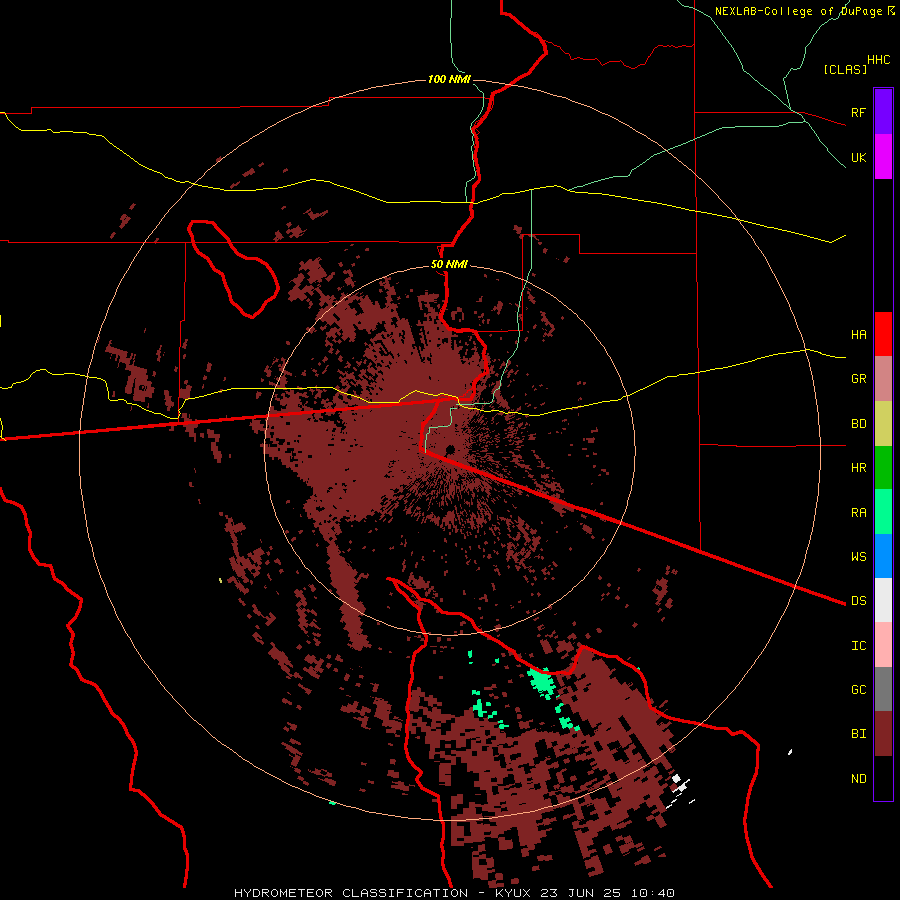Viewport: 900px width, 900px height.
Task: Click the white DS legend swatch
Action: coord(883,600)
